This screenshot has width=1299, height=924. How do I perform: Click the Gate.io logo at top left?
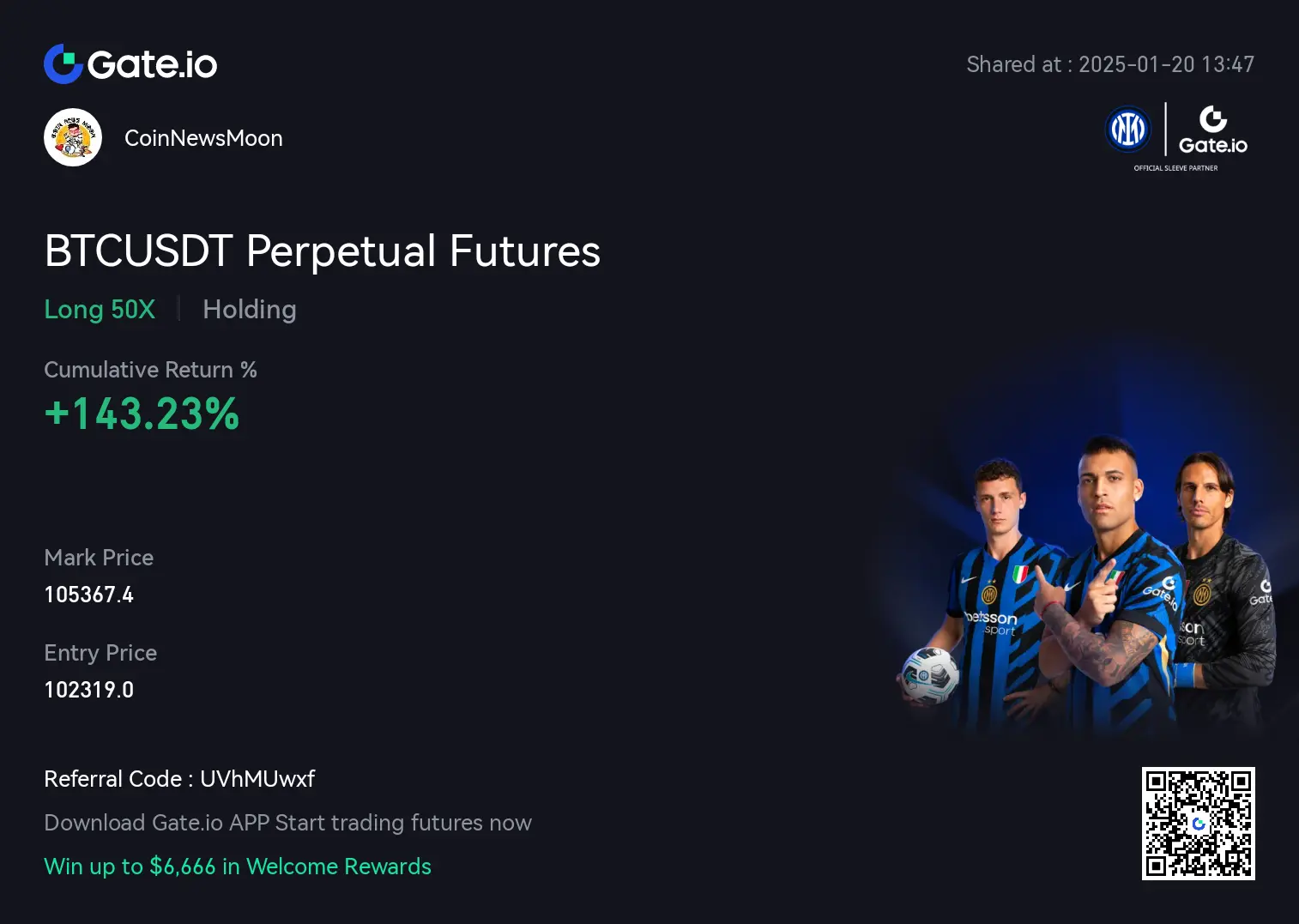[130, 64]
